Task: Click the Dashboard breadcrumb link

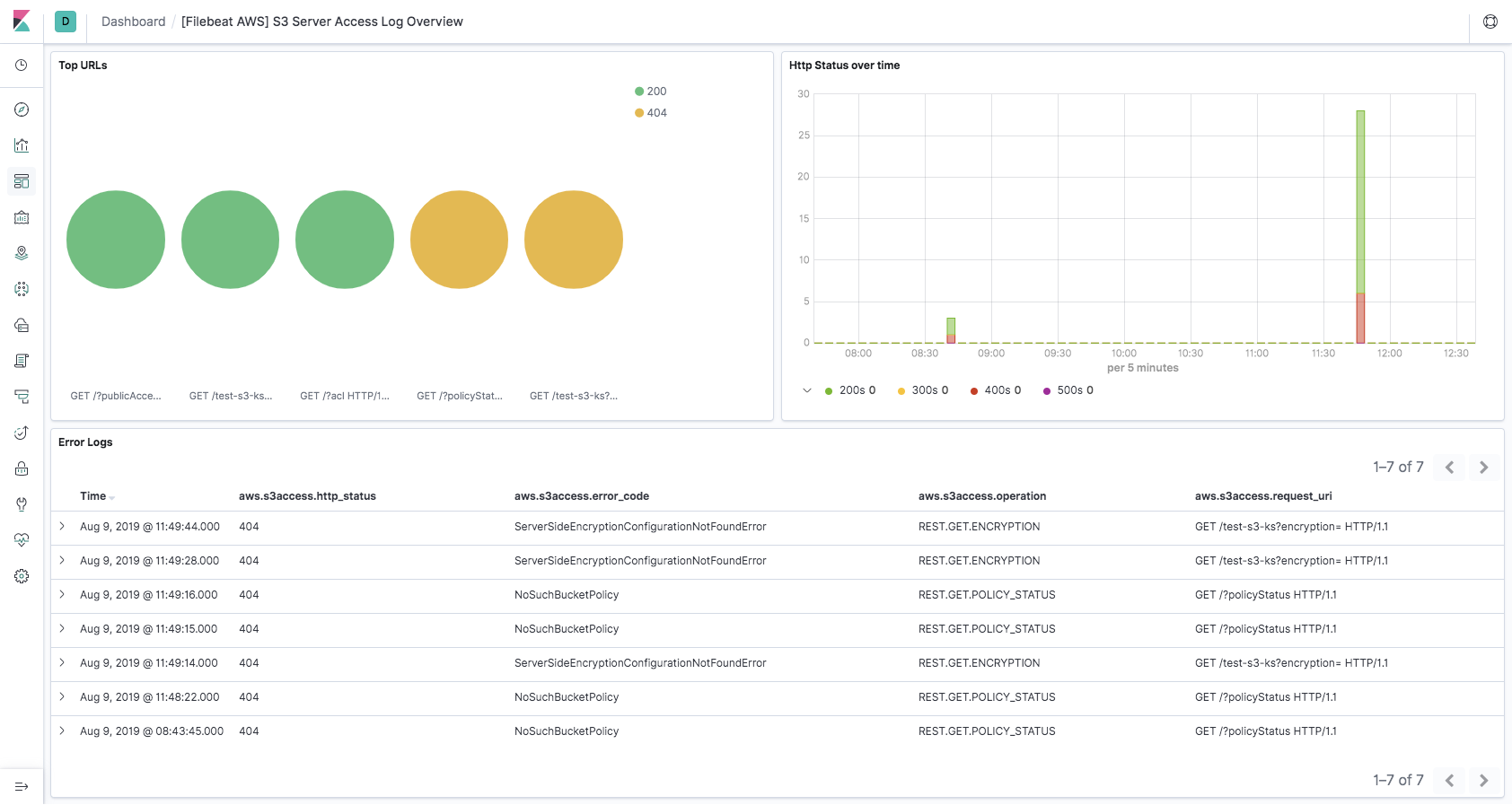Action: [133, 22]
